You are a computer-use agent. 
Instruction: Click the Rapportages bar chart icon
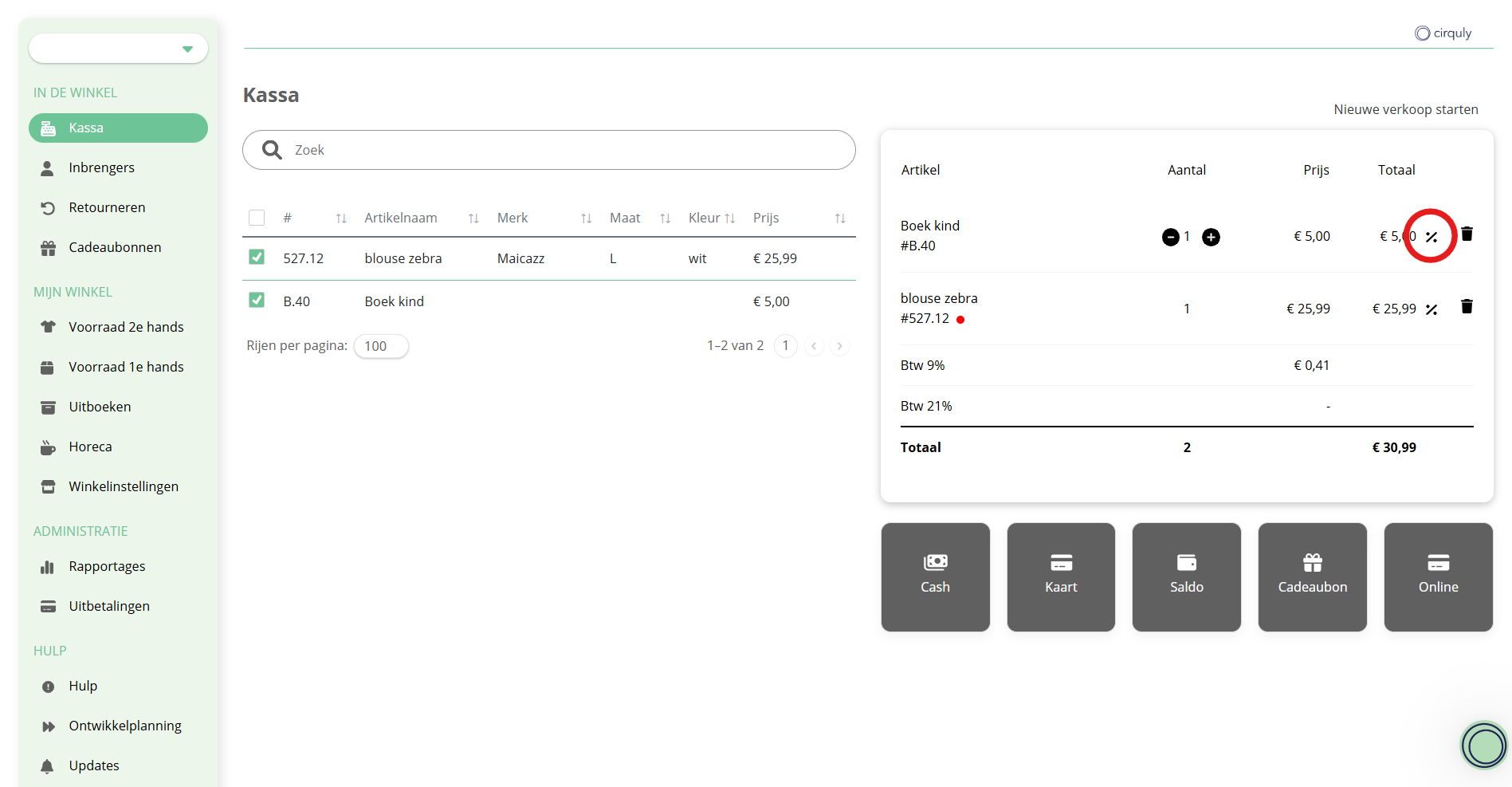(48, 567)
